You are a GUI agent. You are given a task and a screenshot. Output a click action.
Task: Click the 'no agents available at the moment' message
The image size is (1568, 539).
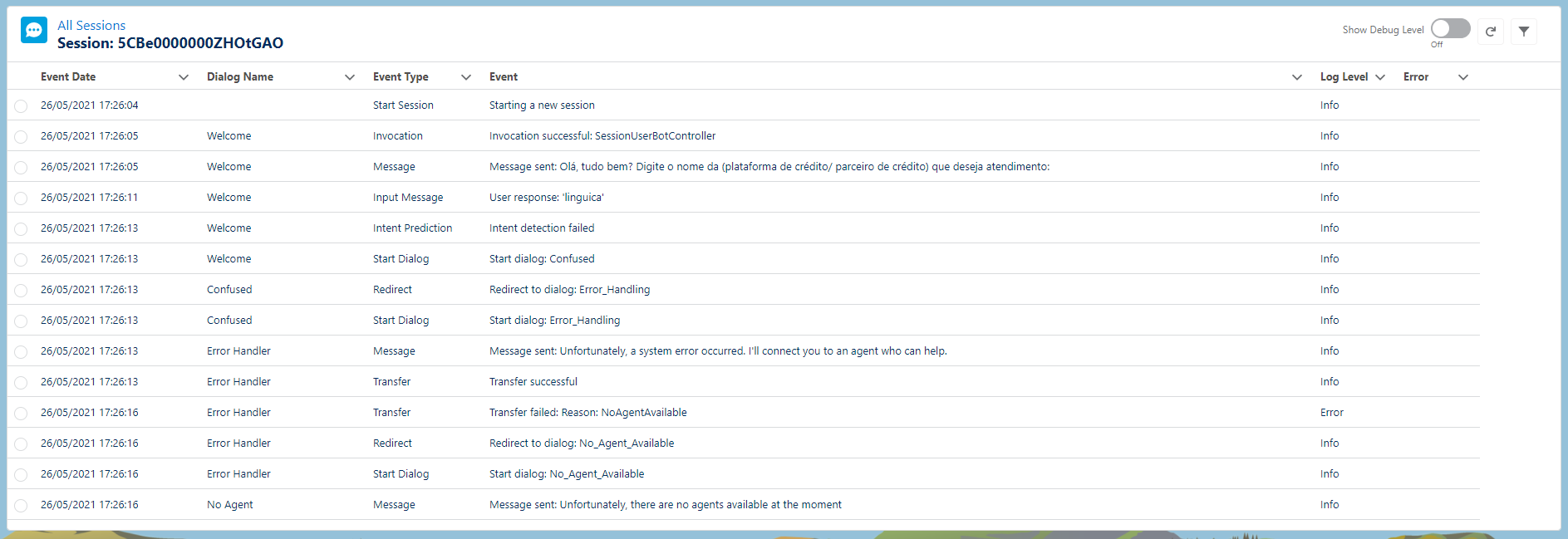[666, 505]
